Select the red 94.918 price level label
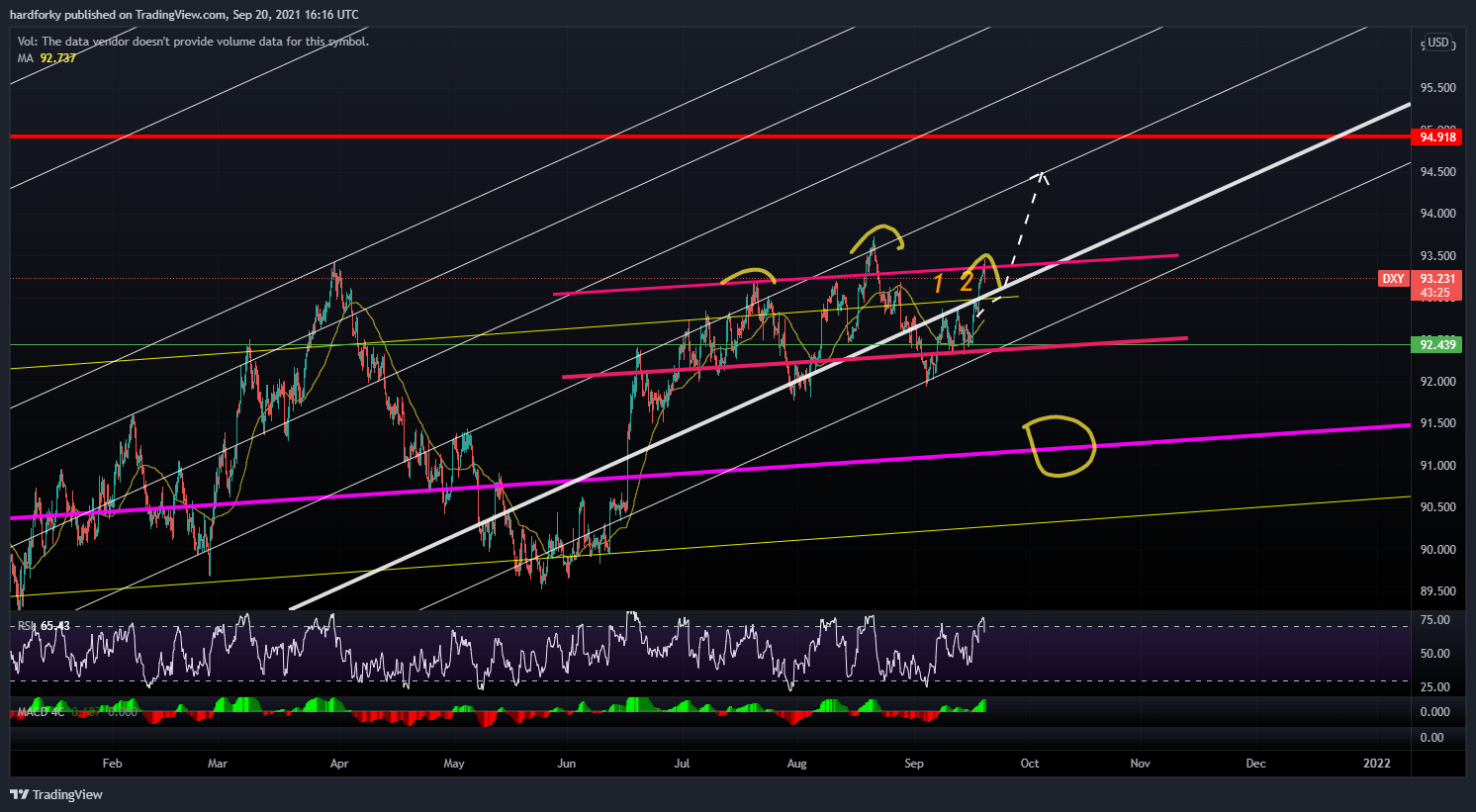Viewport: 1476px width, 812px height. point(1437,137)
